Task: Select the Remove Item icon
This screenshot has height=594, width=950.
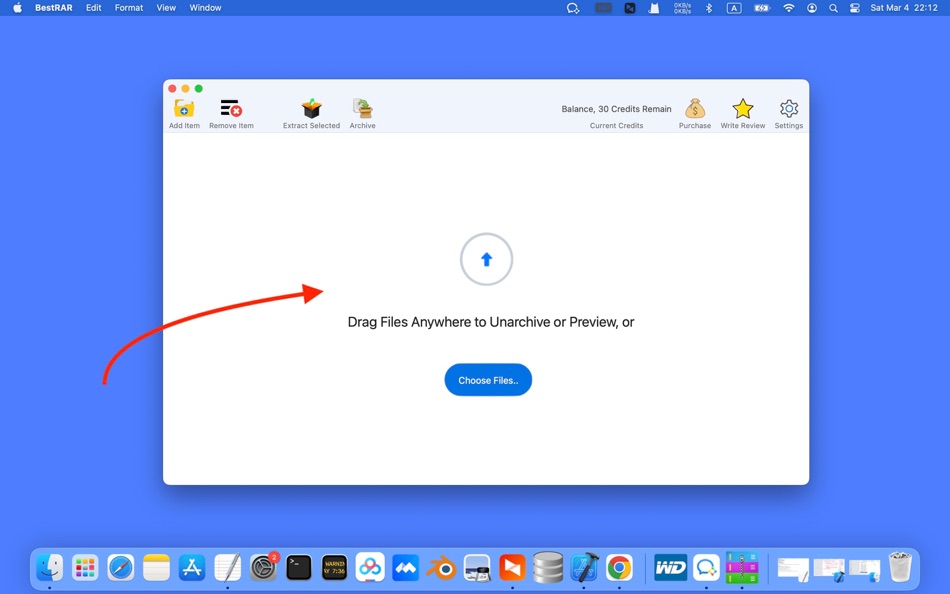Action: click(x=231, y=110)
